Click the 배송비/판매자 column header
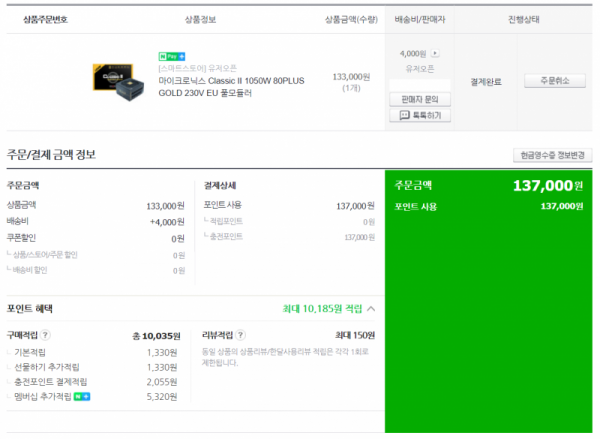The height and width of the screenshot is (439, 600). click(420, 20)
